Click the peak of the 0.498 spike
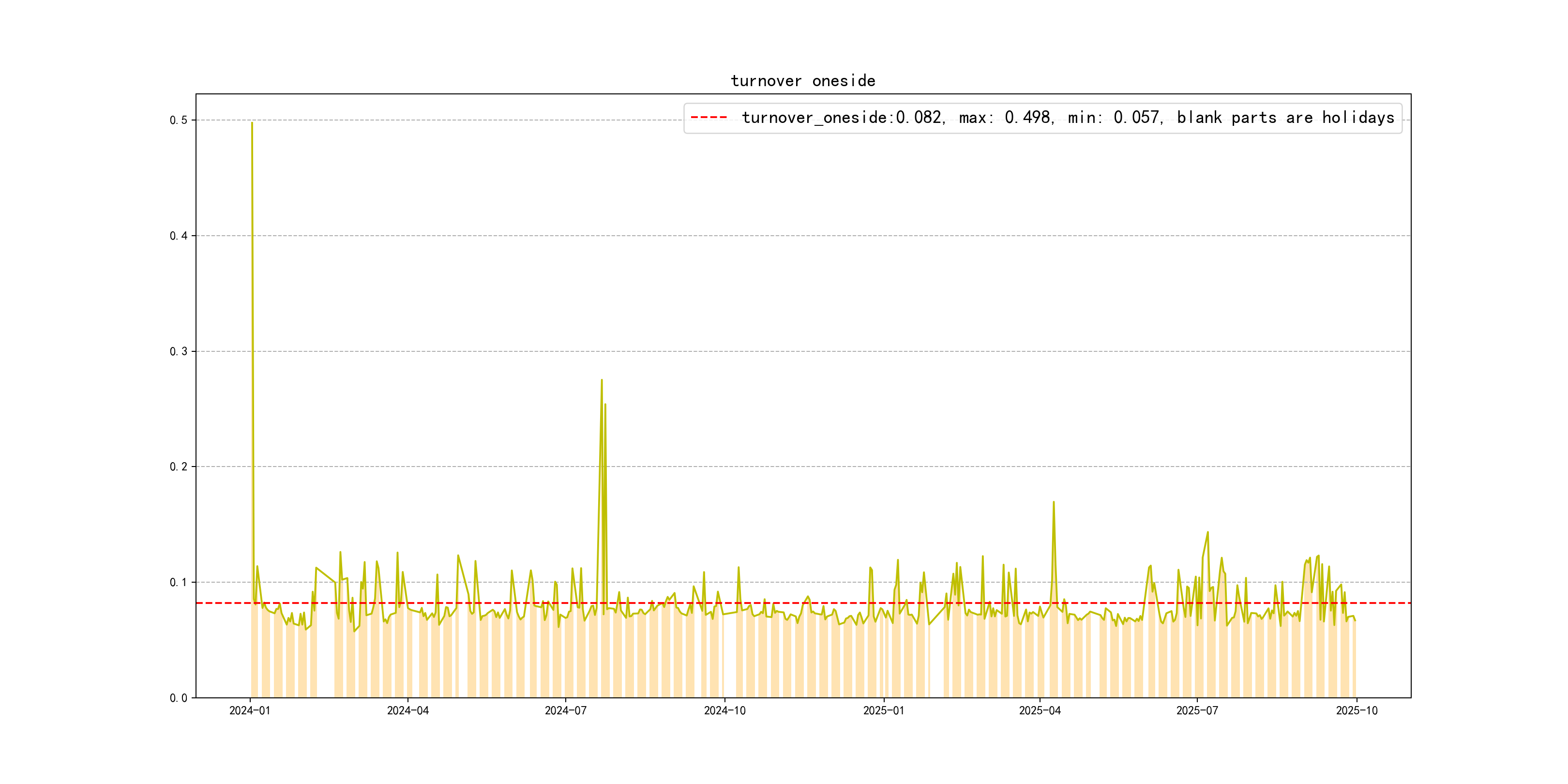The image size is (1568, 784). click(252, 123)
